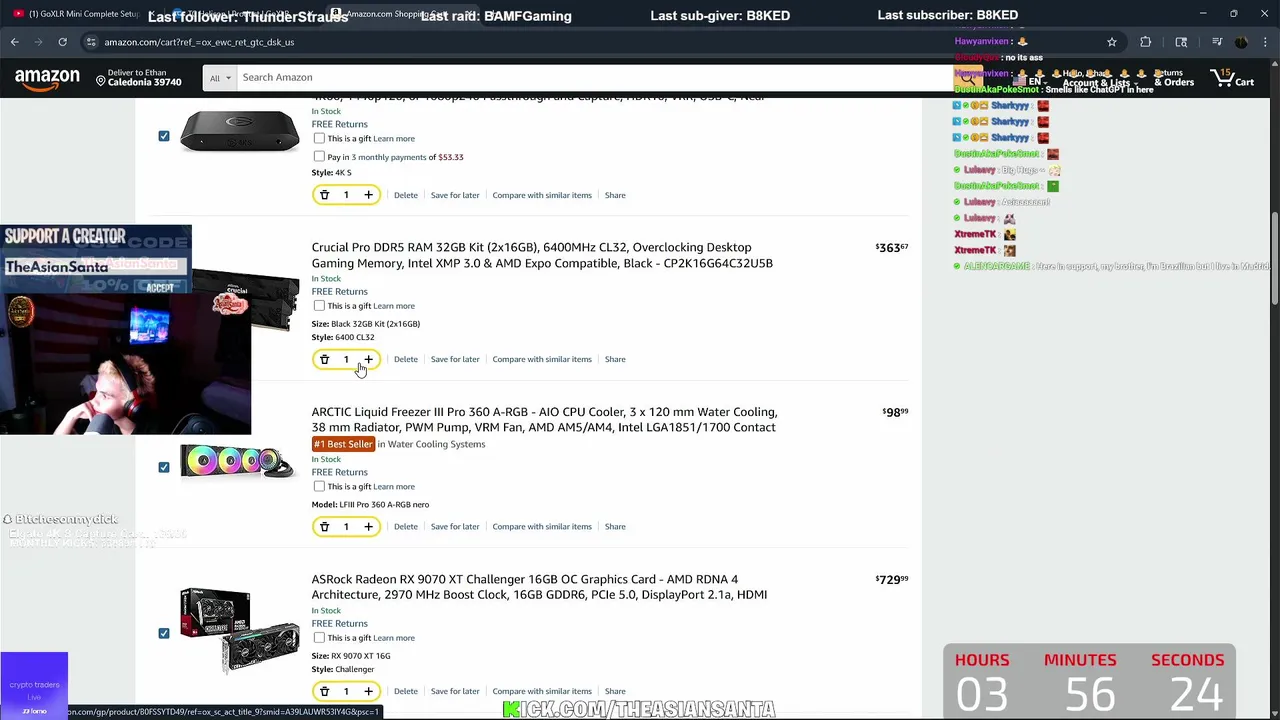The width and height of the screenshot is (1280, 720).
Task: Delete the ASRock Radeon card from cart
Action: [x=405, y=691]
